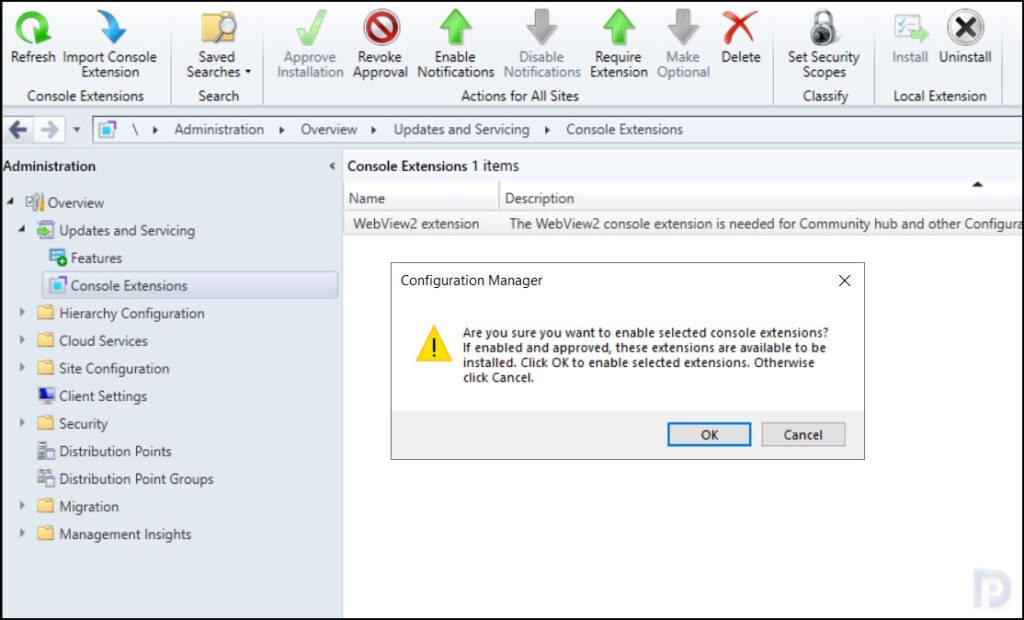
Task: Select Hierarchy Configuration tree item
Action: [131, 313]
